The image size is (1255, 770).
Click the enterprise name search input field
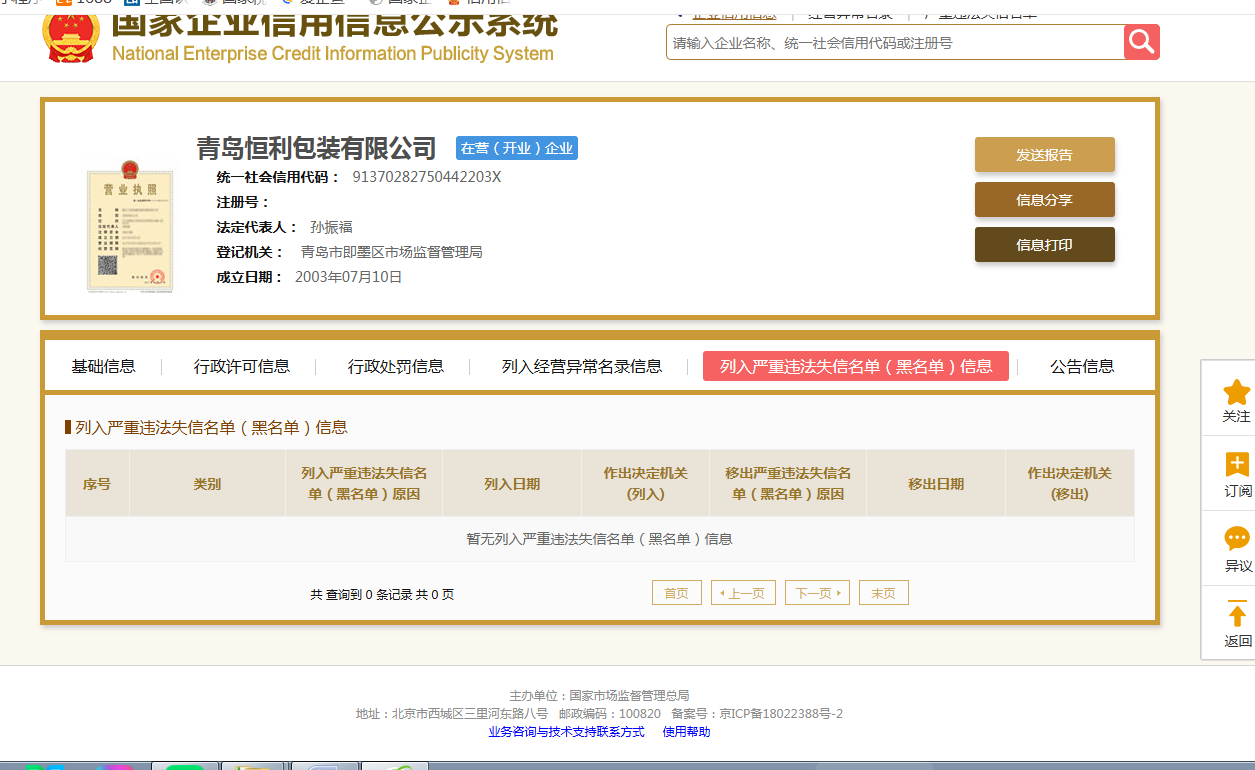895,43
